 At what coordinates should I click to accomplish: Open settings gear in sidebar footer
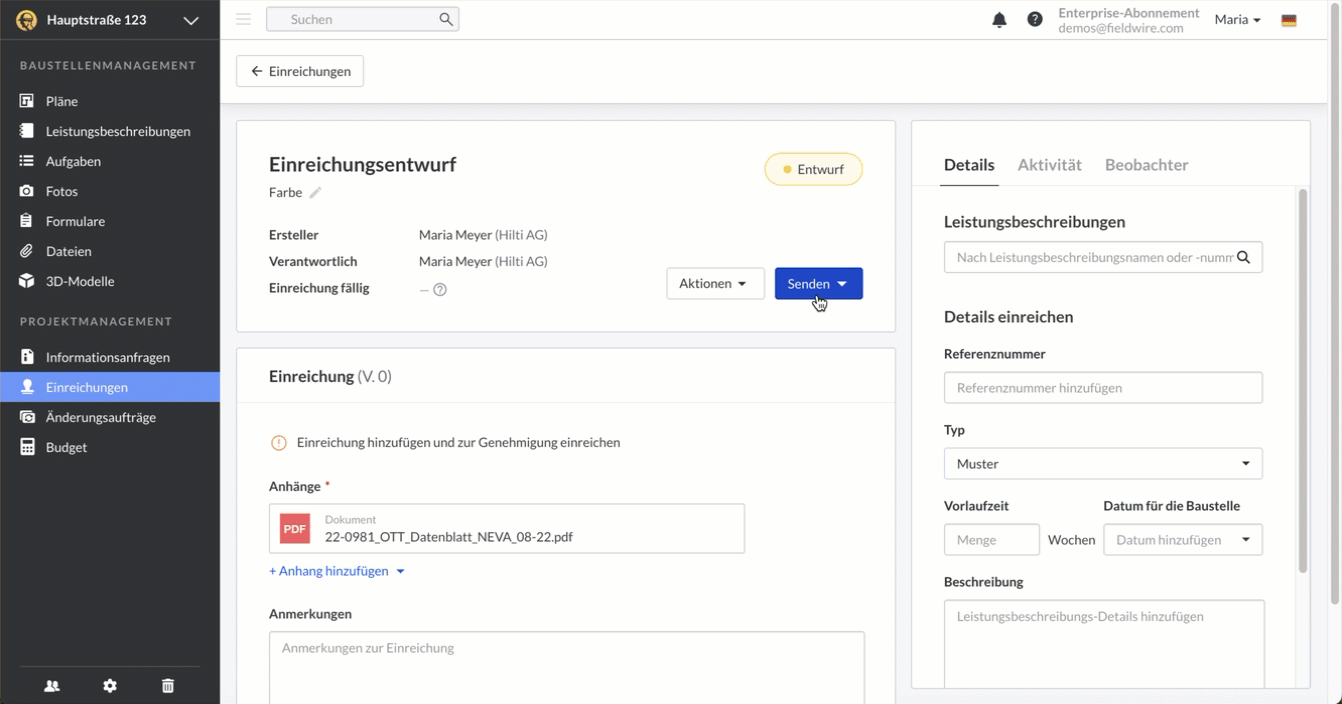(110, 686)
